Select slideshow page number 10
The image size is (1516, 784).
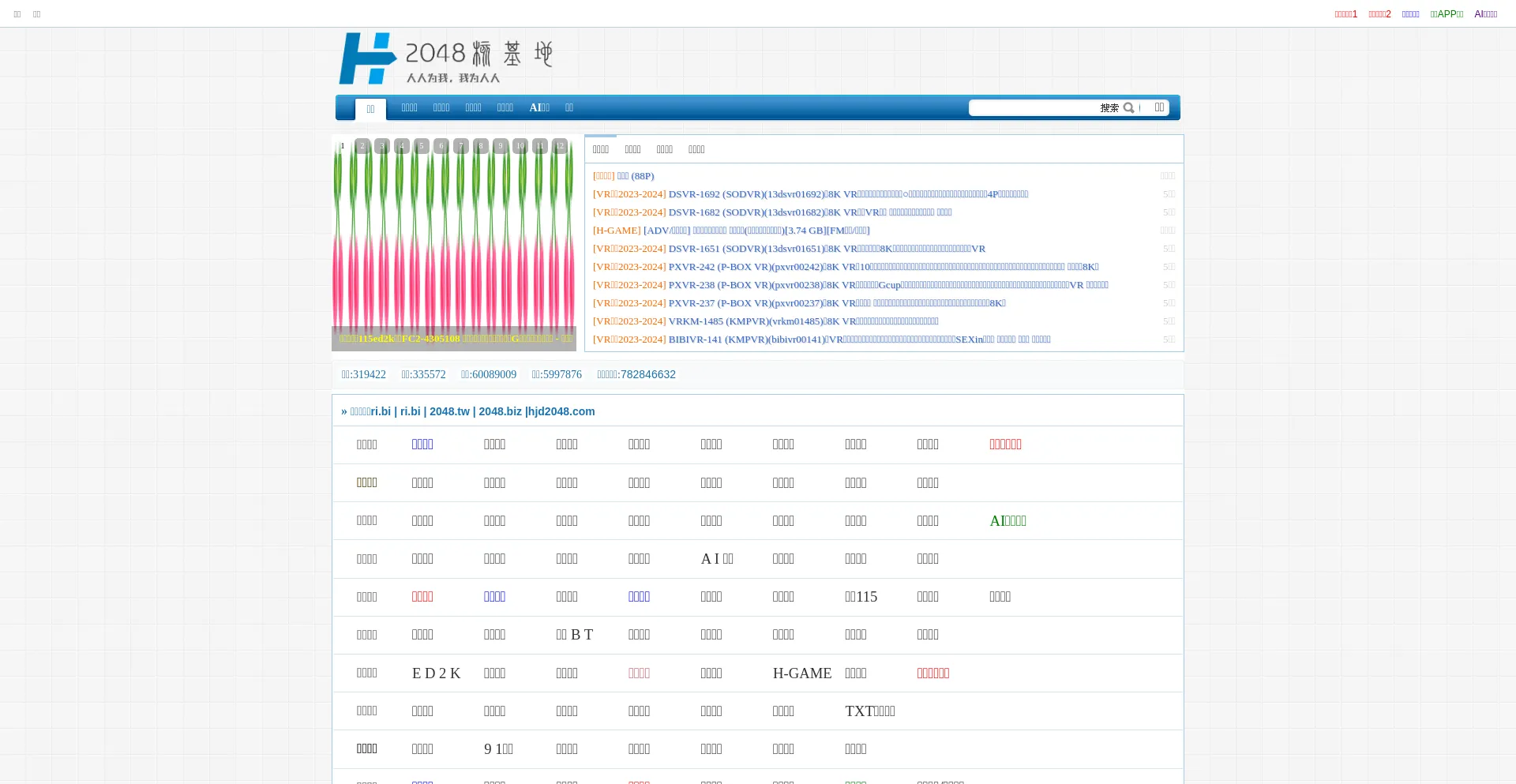click(x=520, y=146)
